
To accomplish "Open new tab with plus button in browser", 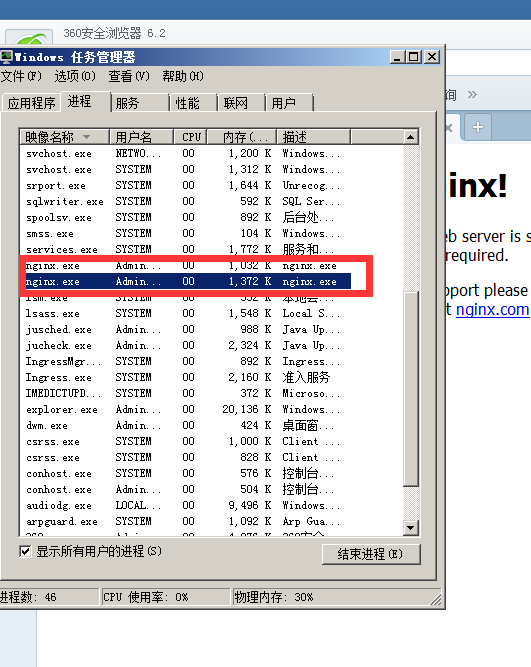I will (x=477, y=127).
